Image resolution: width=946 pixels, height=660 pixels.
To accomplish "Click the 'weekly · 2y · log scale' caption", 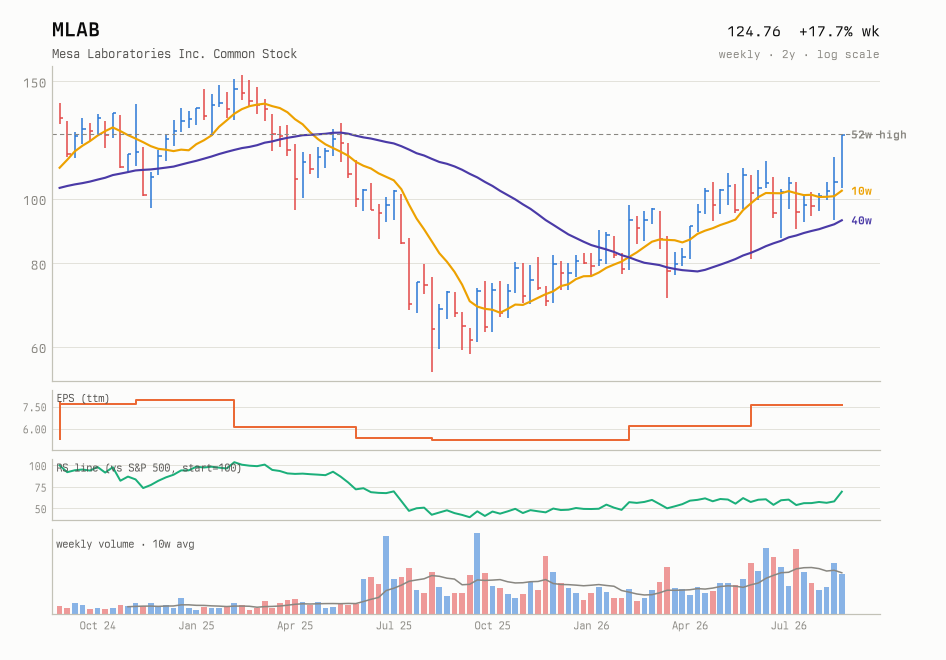I will (x=799, y=54).
